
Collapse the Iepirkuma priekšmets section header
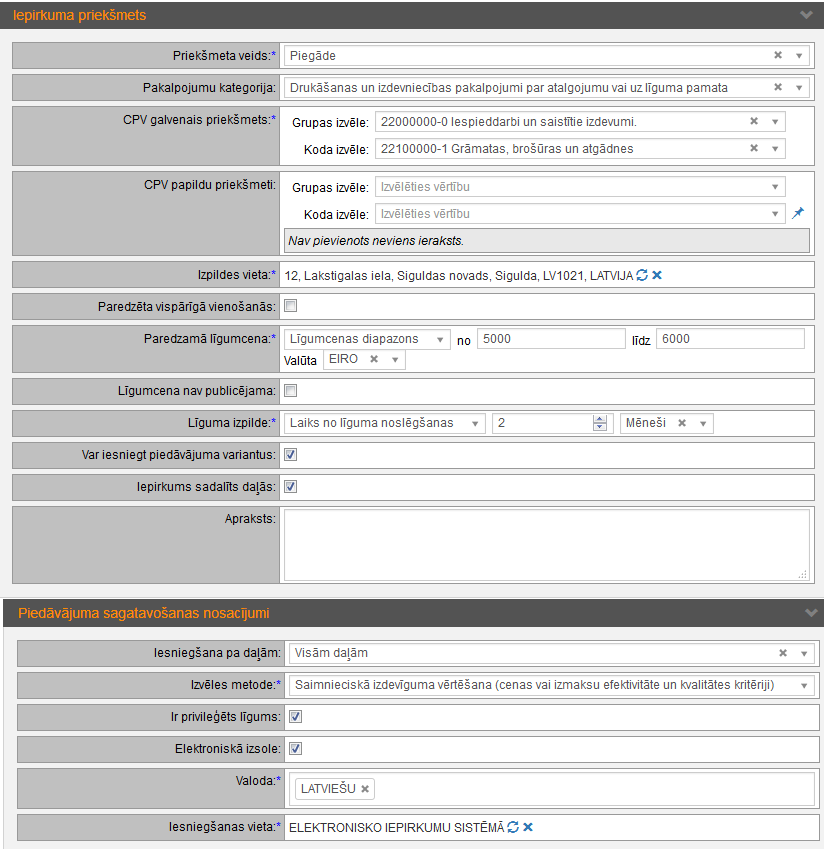(806, 15)
